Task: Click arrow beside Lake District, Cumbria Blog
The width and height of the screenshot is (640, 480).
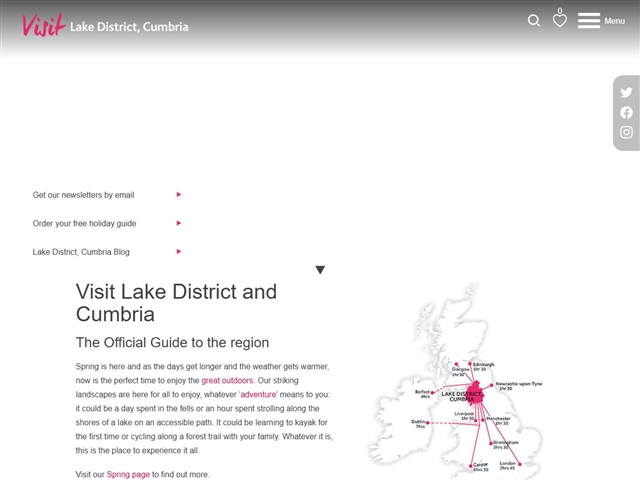Action: point(178,251)
